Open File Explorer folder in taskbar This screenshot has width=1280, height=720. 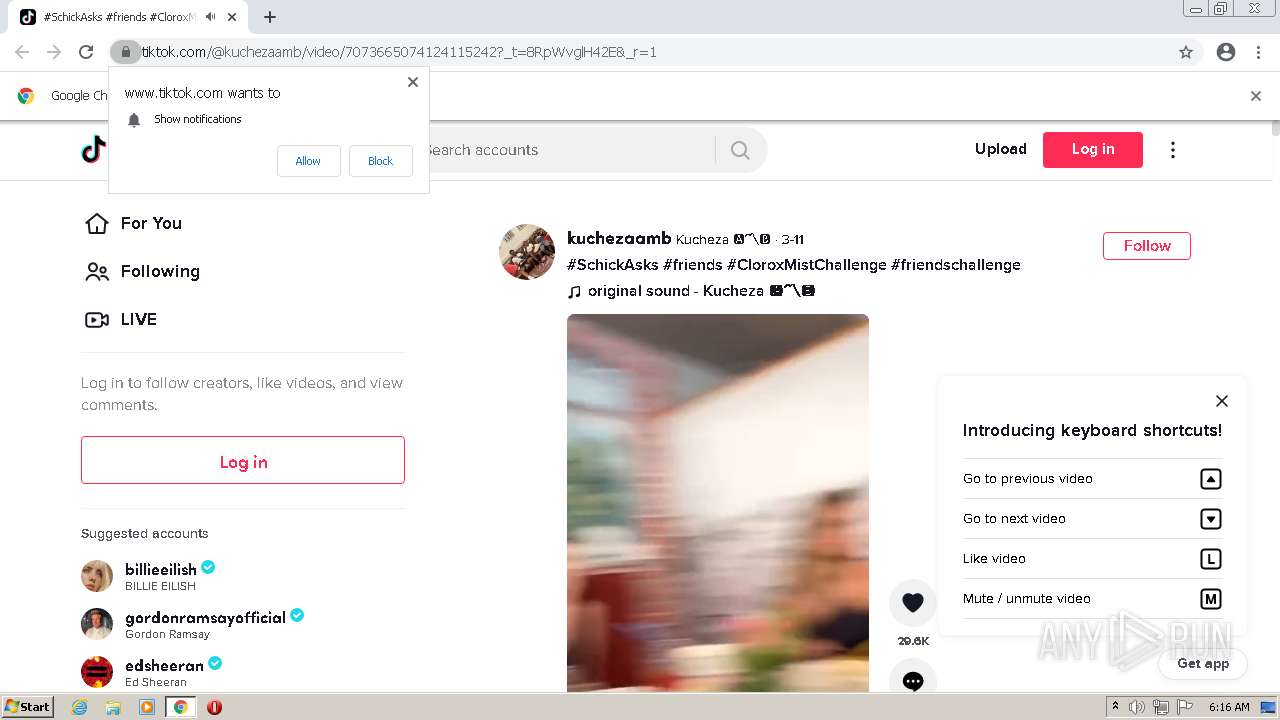coord(113,707)
